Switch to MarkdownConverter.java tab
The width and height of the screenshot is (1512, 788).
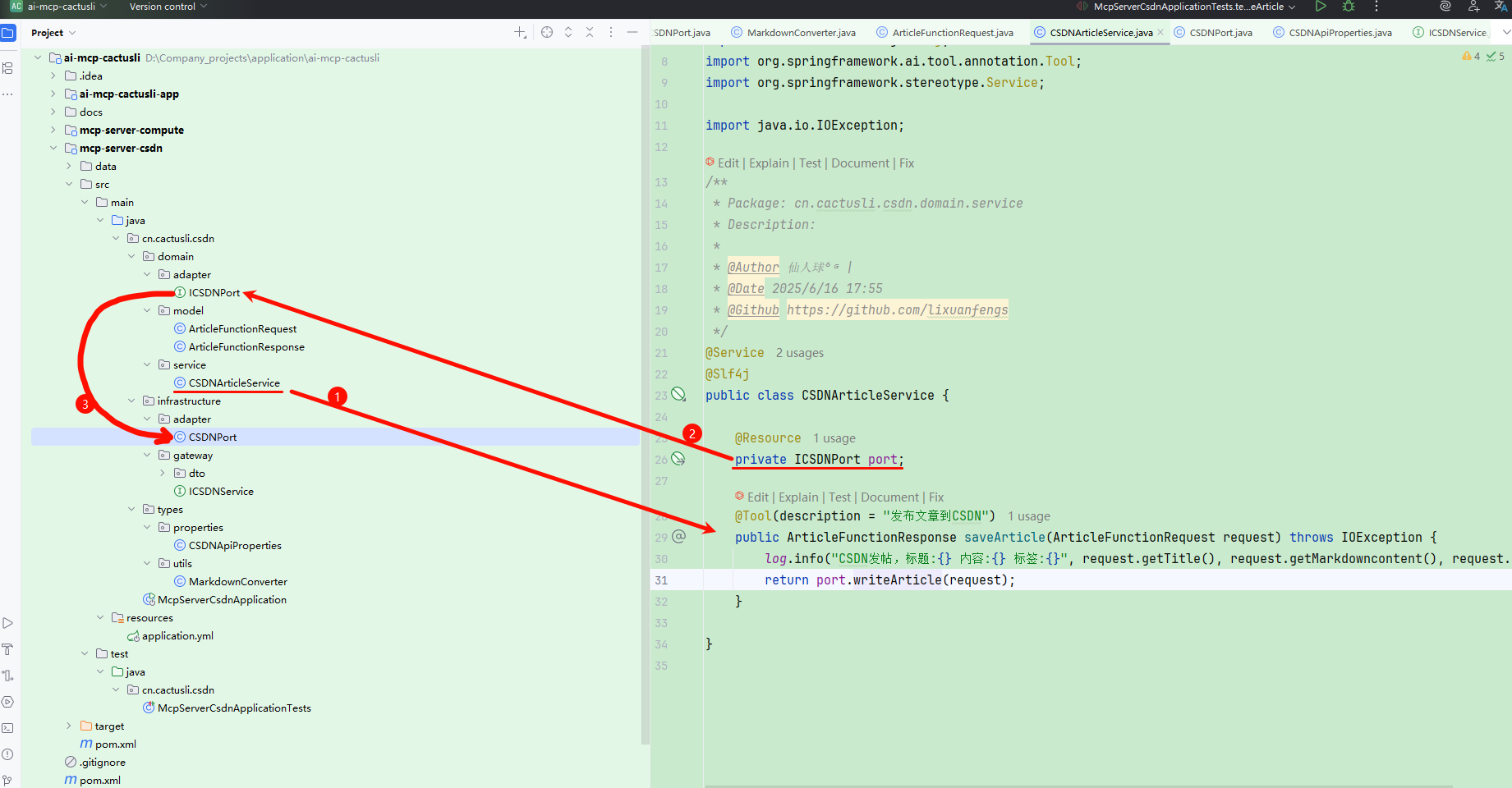coord(793,33)
